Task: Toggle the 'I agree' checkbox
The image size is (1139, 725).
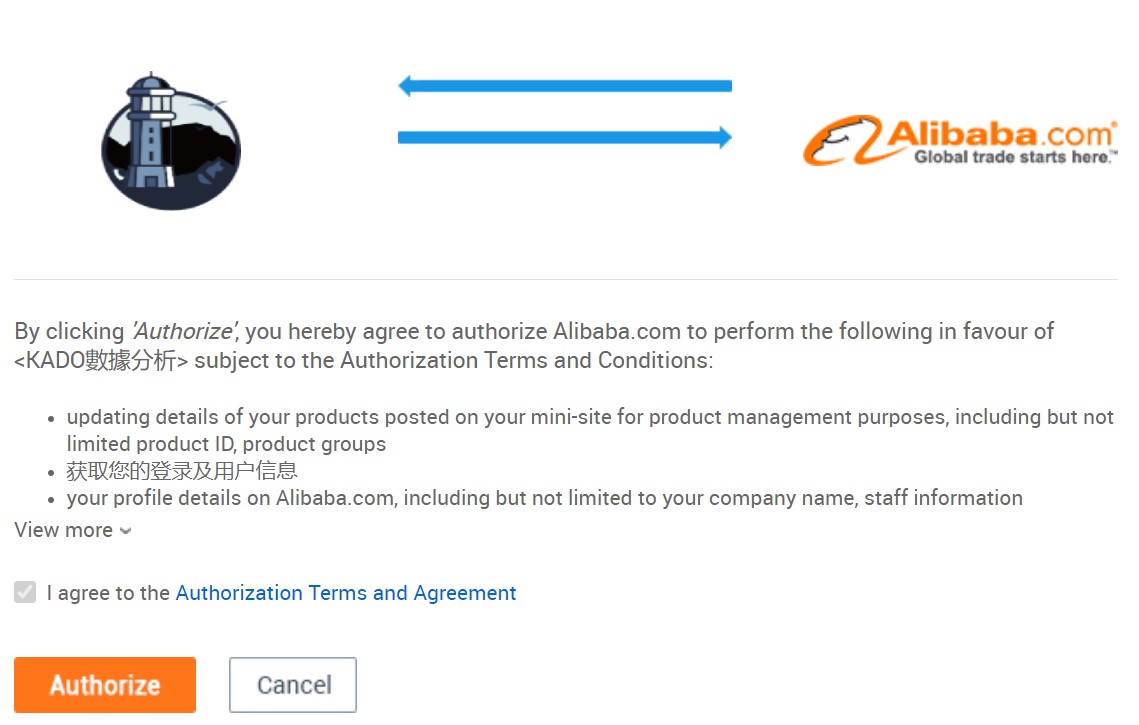Action: click(25, 593)
